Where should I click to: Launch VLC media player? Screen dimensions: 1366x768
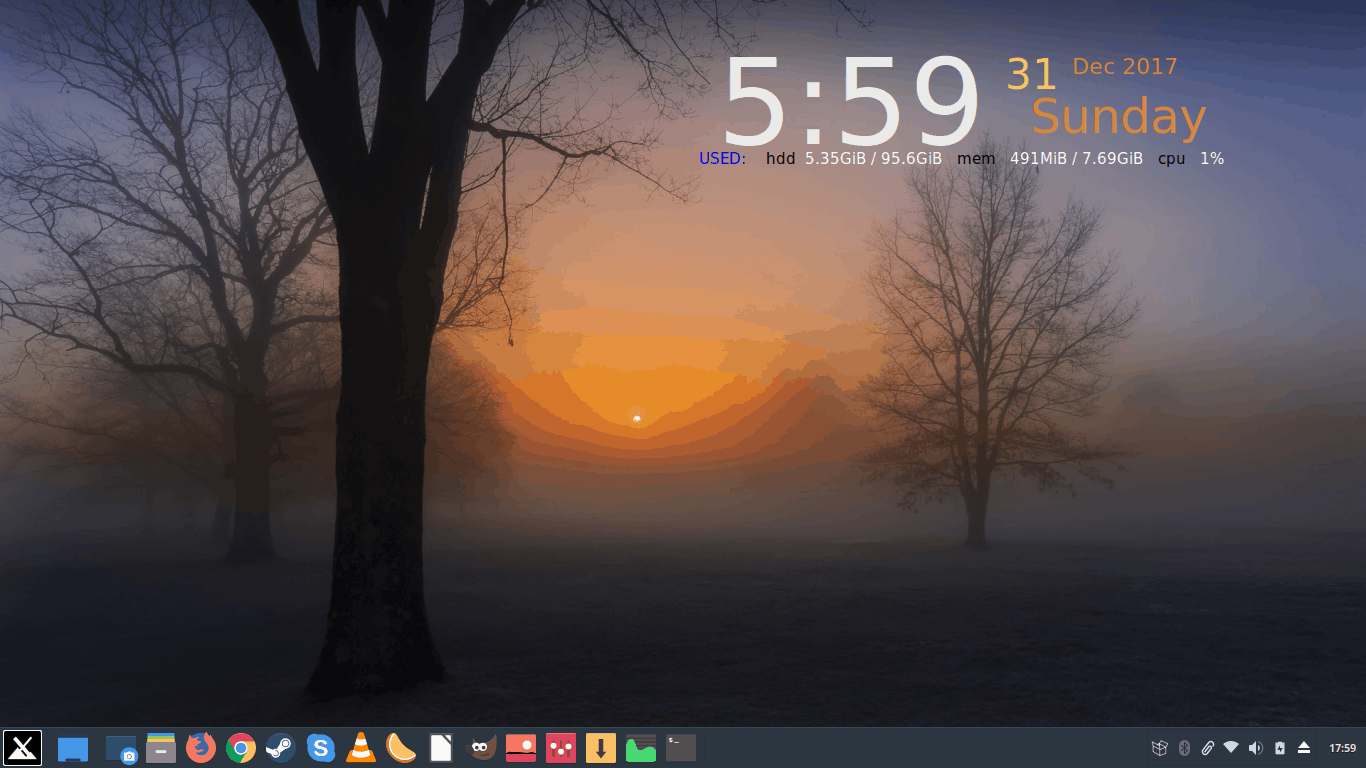click(x=361, y=747)
